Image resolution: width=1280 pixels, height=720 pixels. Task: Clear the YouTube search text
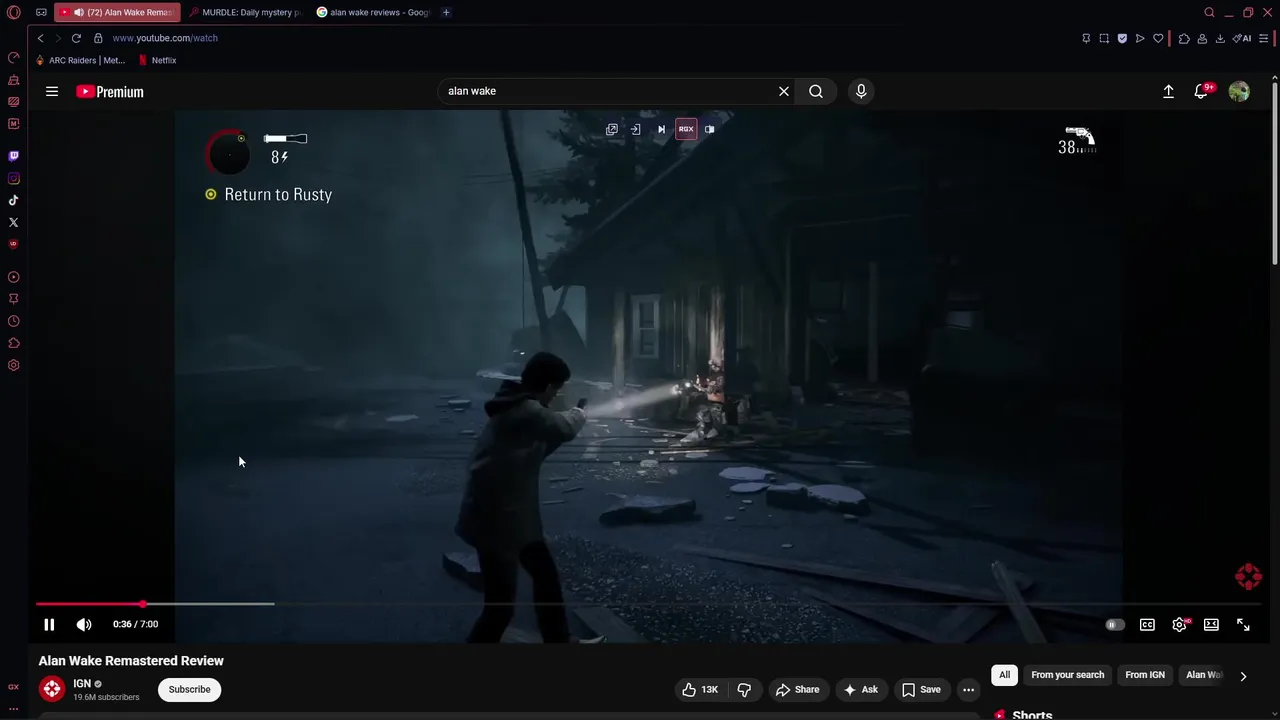pos(784,91)
